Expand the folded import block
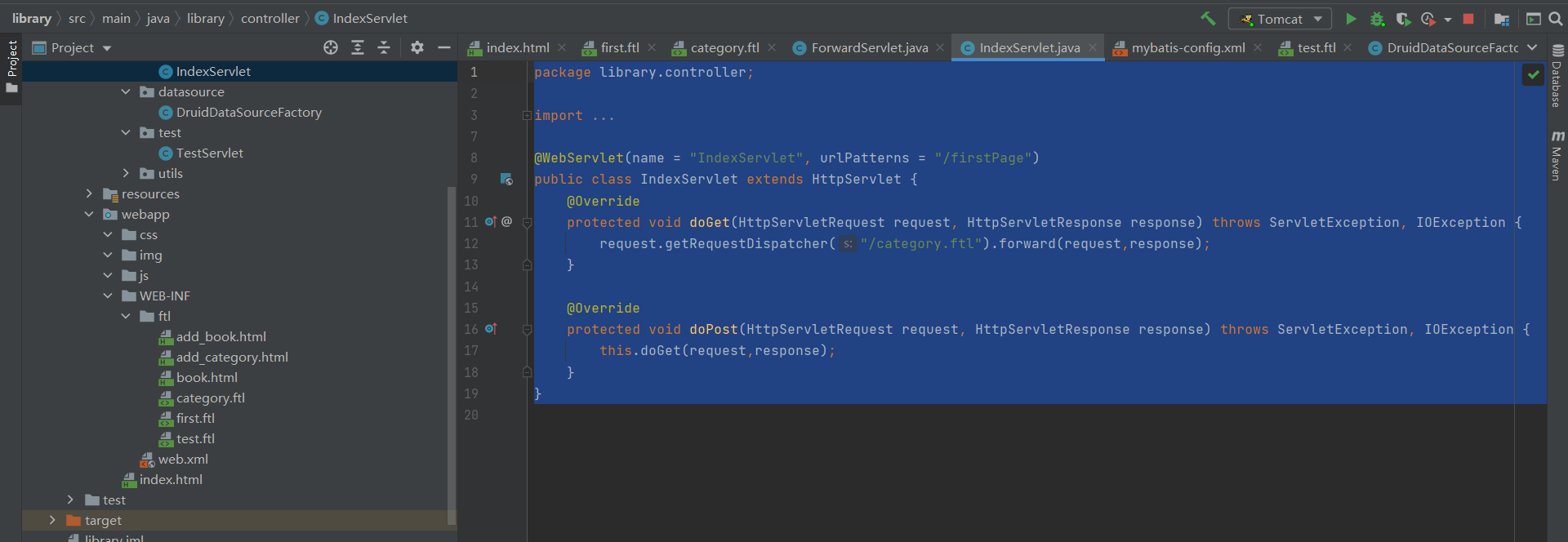The image size is (1568, 542). (x=527, y=116)
